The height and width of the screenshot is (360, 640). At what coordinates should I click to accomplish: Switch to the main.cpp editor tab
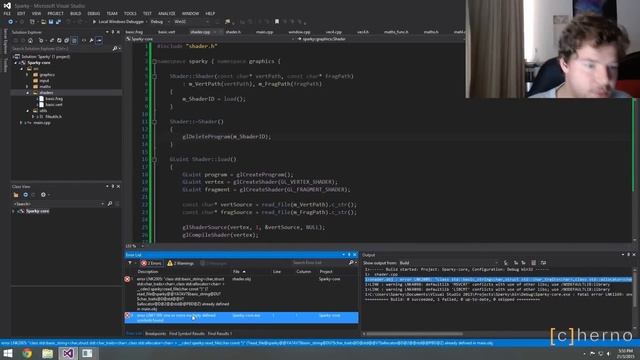coord(264,32)
